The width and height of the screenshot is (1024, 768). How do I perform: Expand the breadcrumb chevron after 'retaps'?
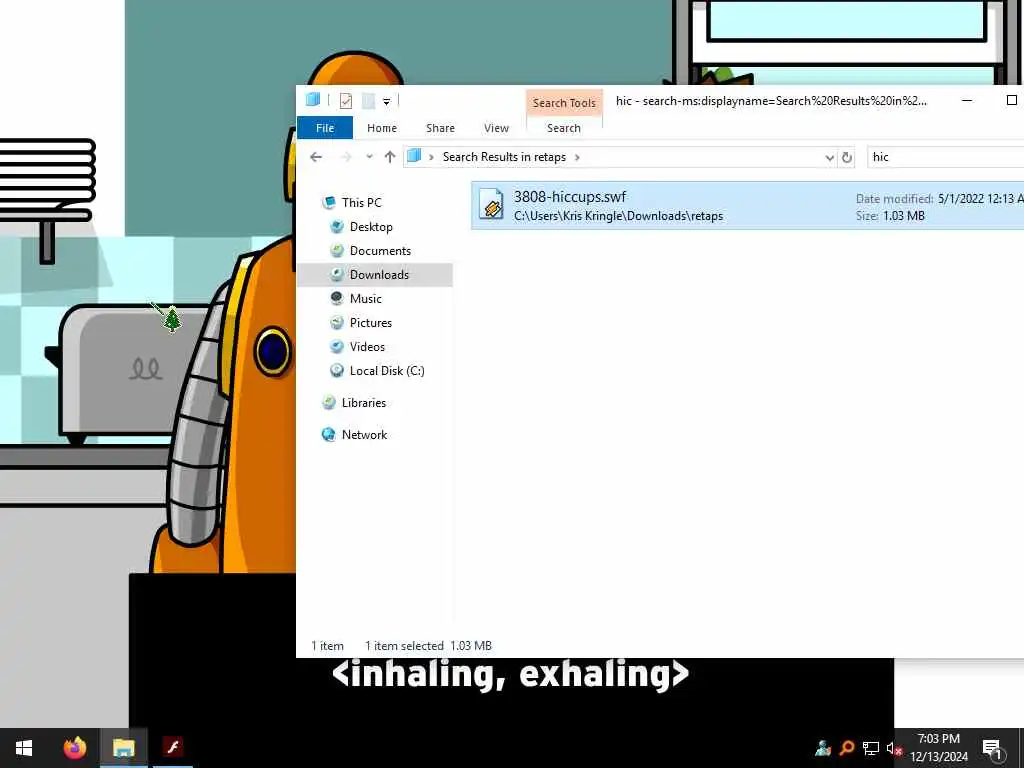click(x=577, y=157)
